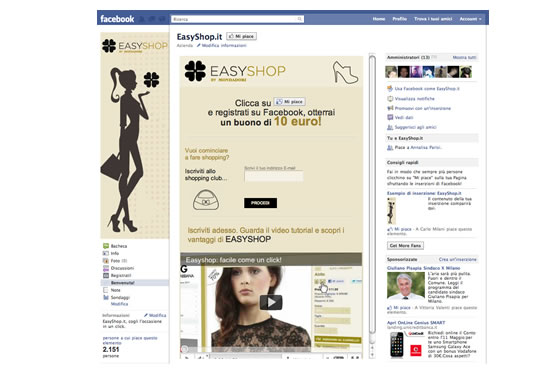
Task: Click the page scrollbar beside the banner
Action: (x=372, y=195)
